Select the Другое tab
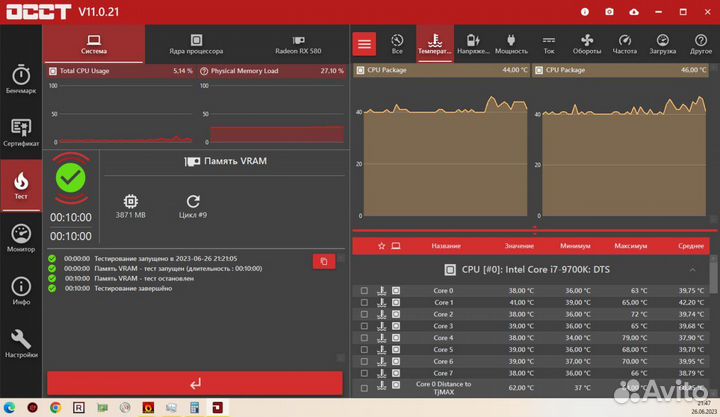 [701, 44]
